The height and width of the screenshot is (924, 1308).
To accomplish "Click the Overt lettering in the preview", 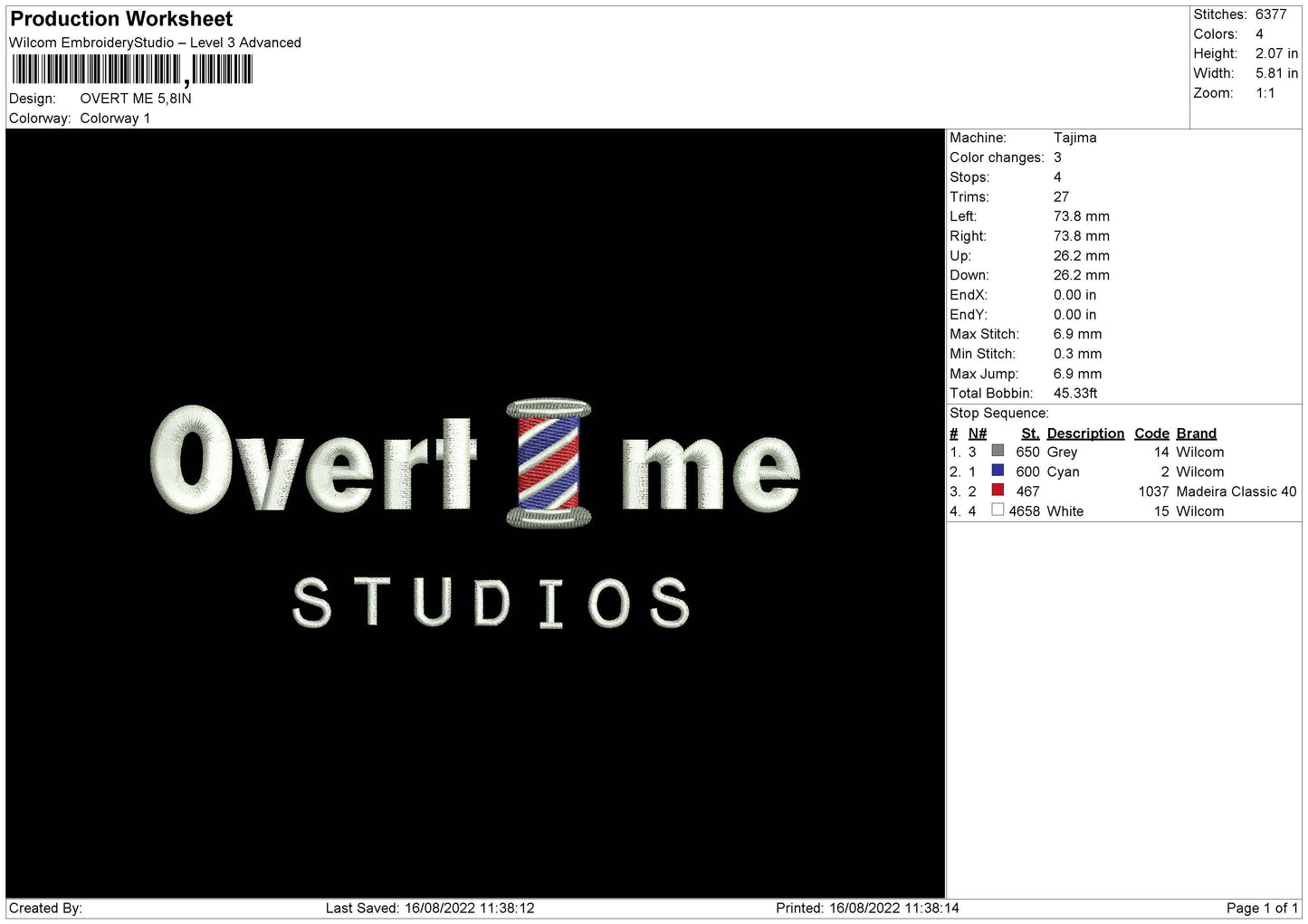I will [x=313, y=459].
